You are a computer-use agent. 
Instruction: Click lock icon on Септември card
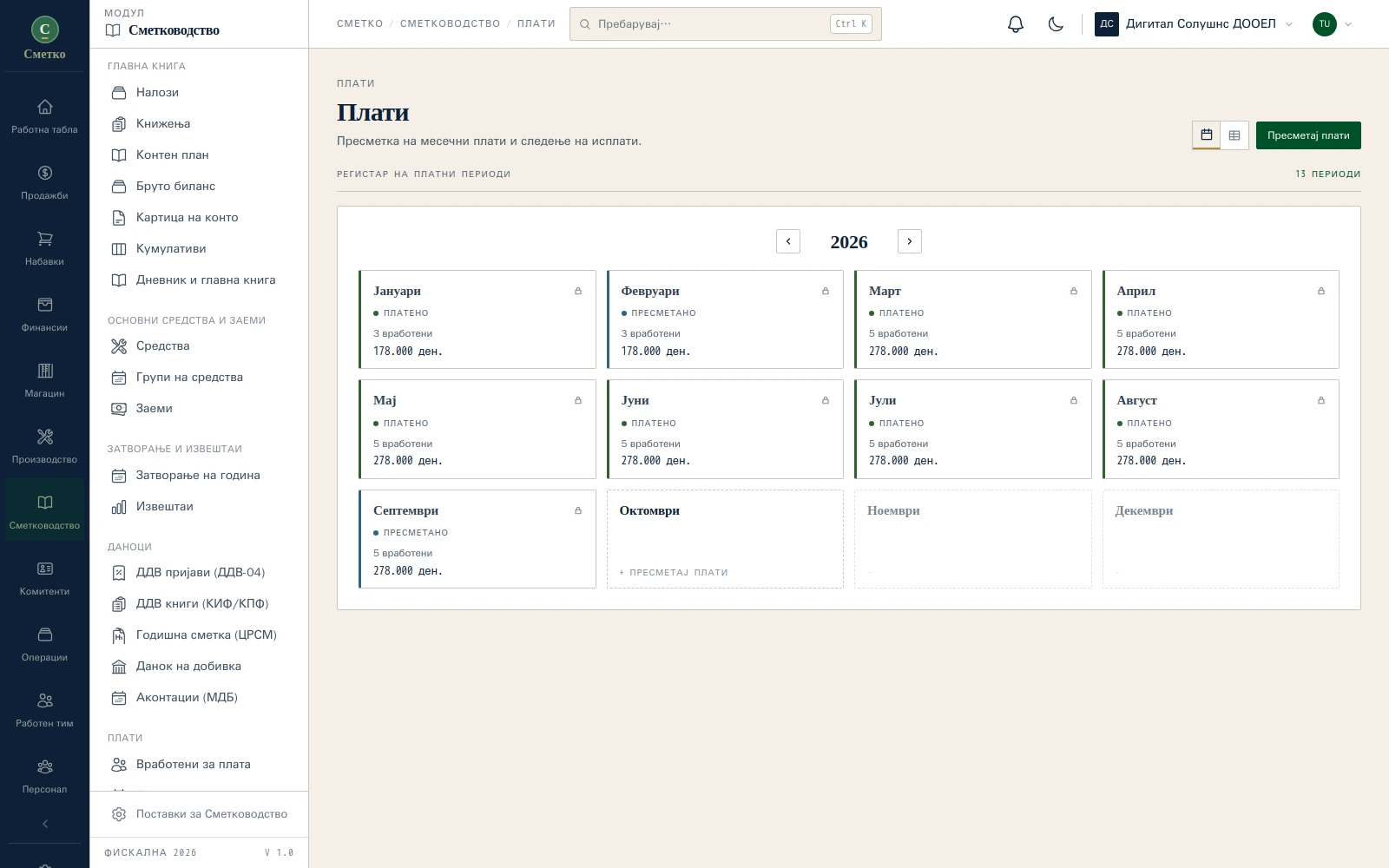click(578, 510)
